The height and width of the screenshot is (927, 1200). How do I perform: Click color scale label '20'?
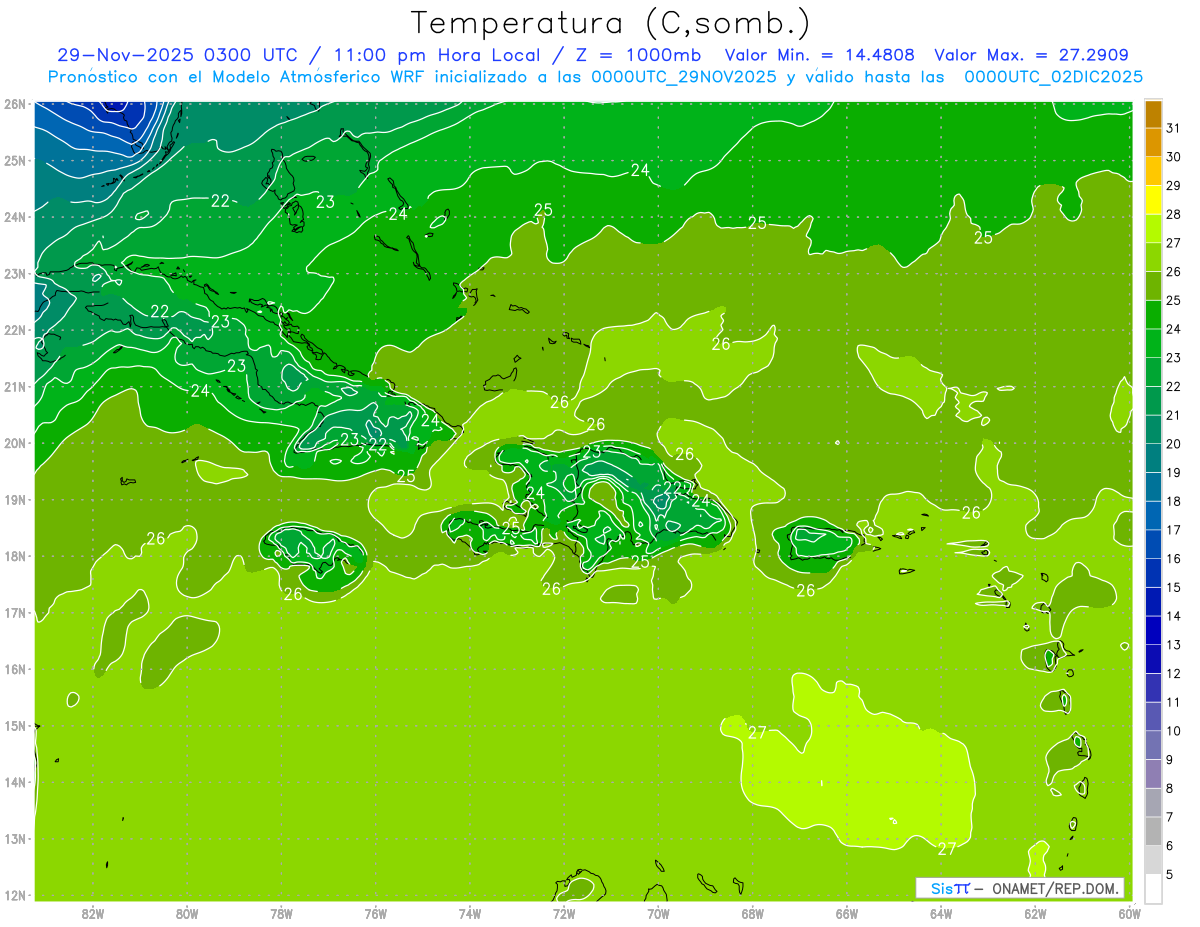[x=1173, y=444]
